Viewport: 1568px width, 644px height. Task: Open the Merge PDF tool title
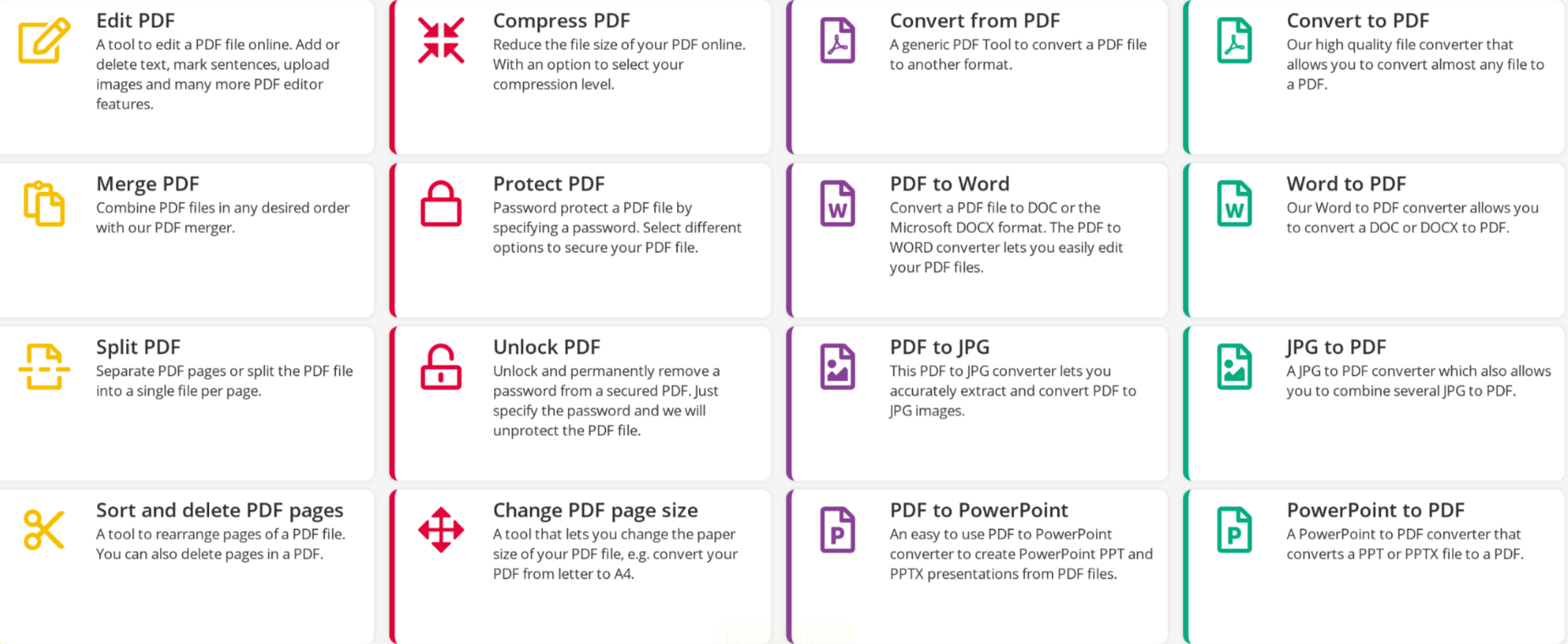[x=148, y=184]
